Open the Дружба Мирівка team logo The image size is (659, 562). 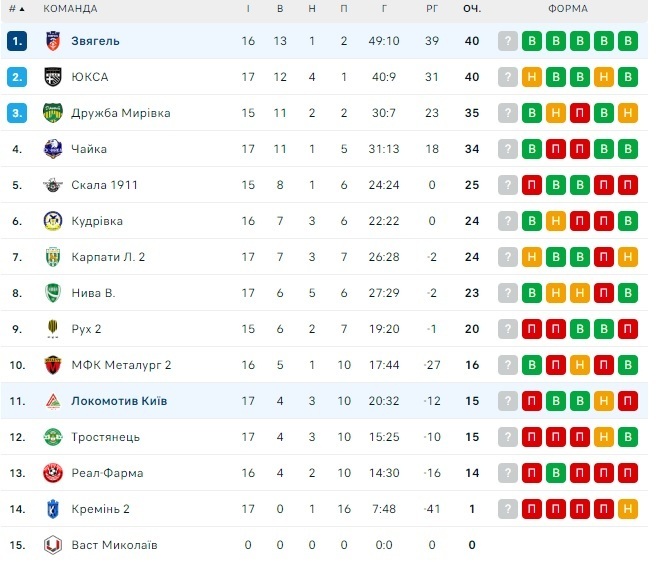[x=54, y=113]
